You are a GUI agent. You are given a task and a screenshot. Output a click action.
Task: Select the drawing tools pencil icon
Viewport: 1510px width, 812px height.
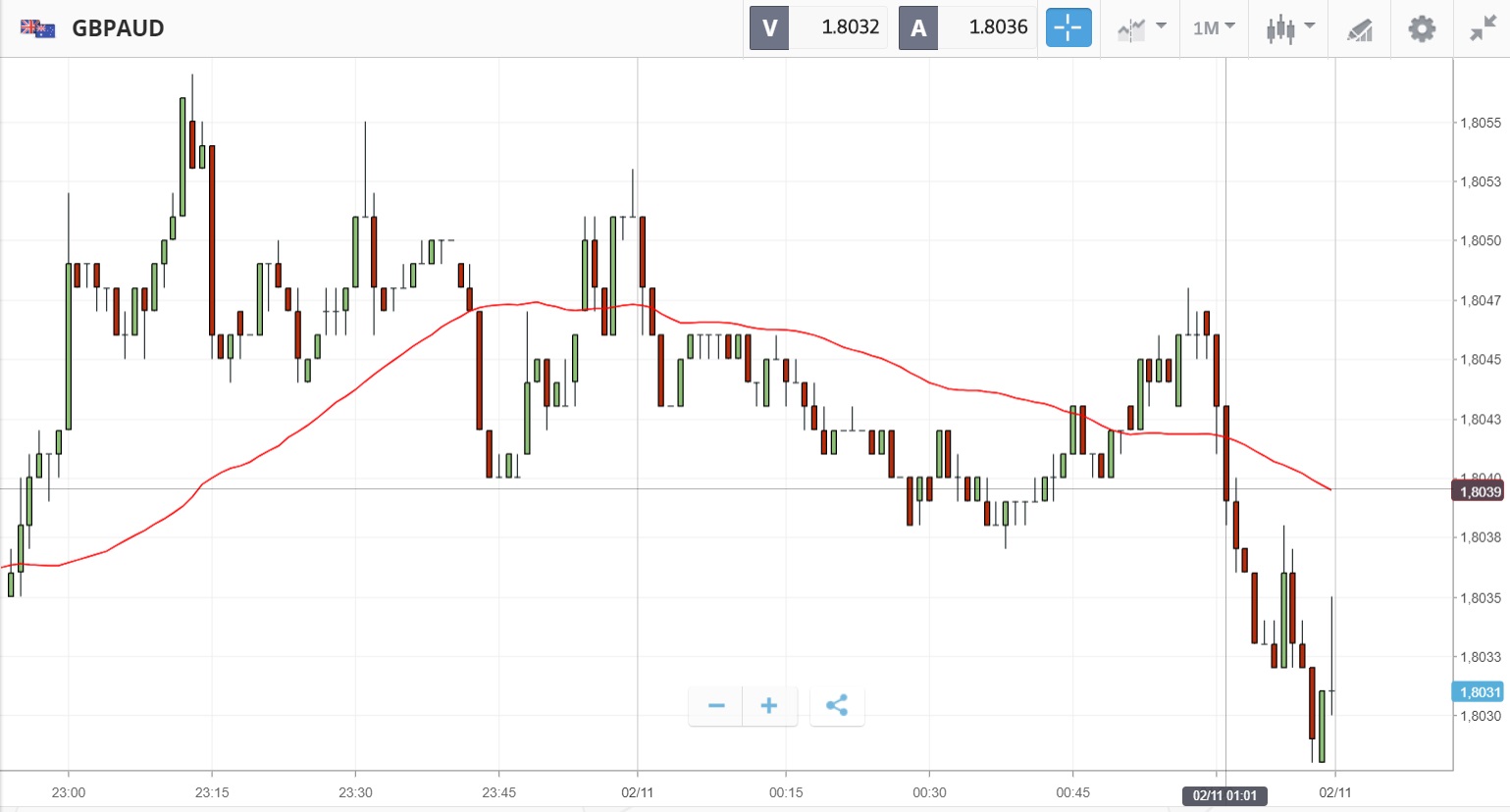(x=1359, y=29)
